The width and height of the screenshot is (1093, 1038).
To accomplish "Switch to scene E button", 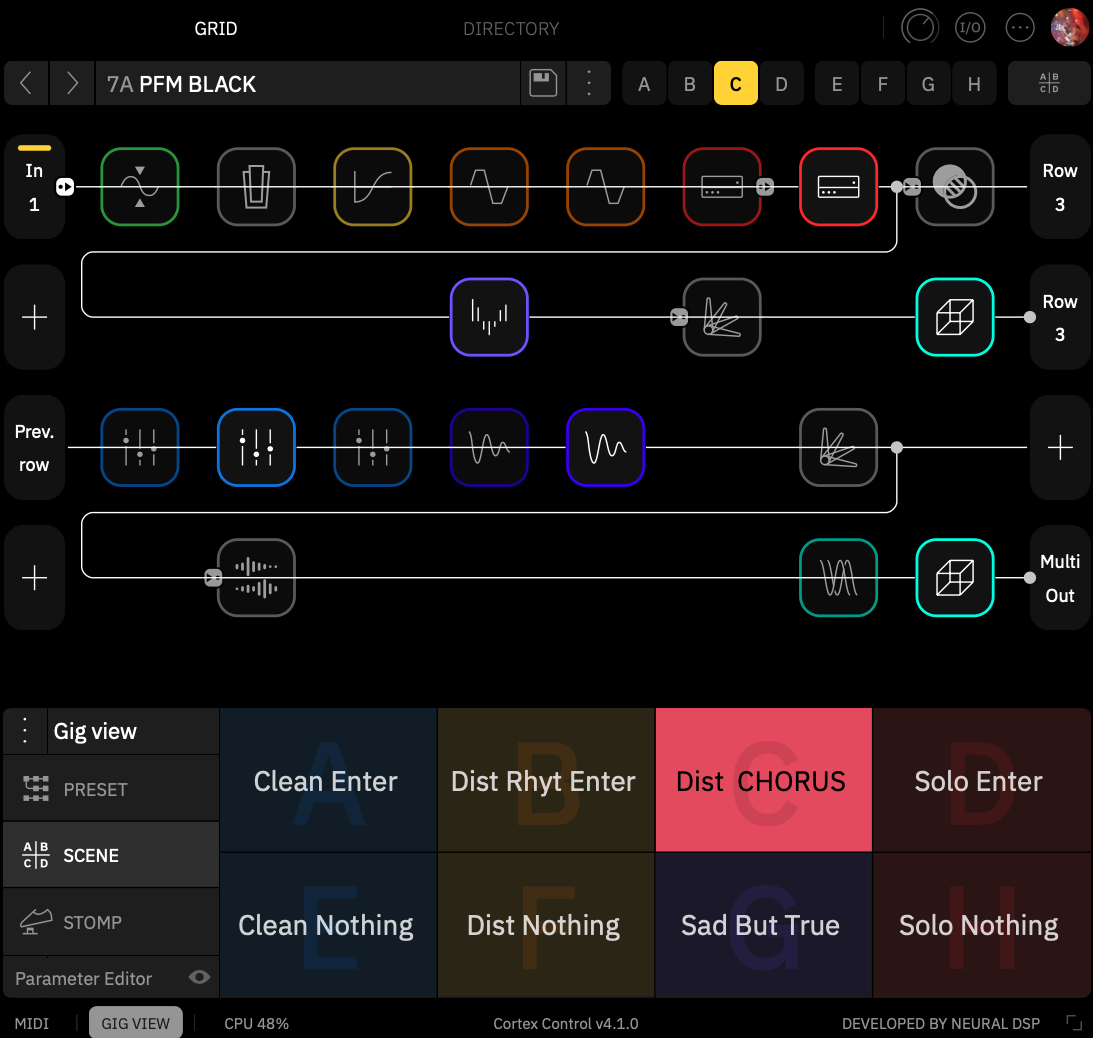I will [x=836, y=84].
